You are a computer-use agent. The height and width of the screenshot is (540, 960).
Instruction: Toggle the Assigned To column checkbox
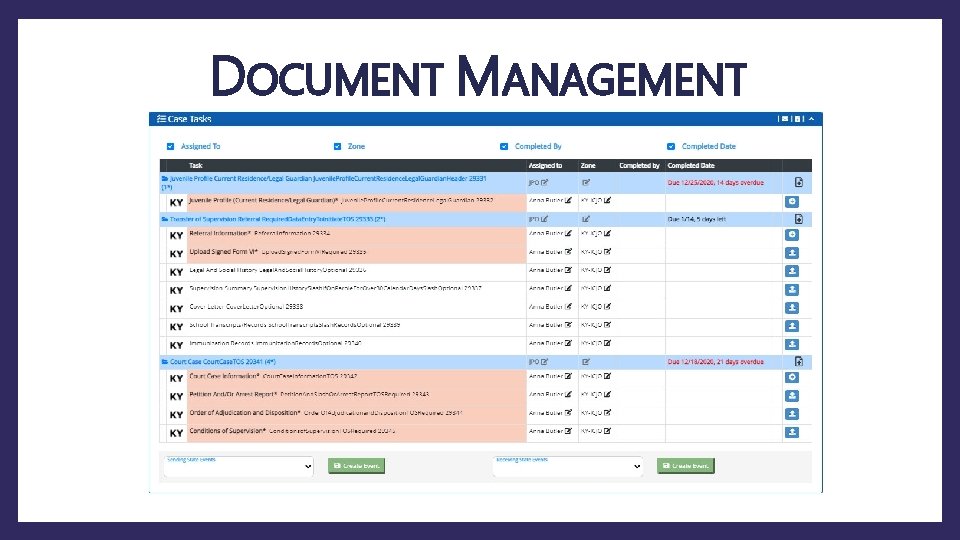click(170, 146)
